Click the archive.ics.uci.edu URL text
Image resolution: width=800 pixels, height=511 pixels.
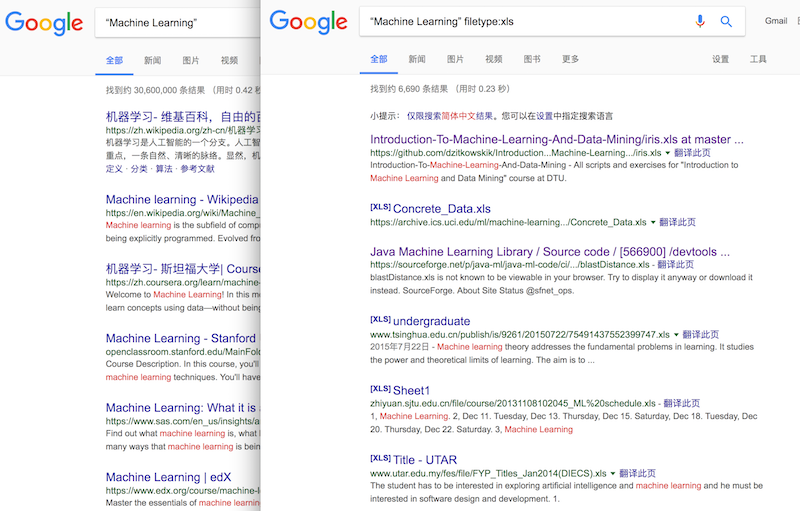[x=508, y=222]
